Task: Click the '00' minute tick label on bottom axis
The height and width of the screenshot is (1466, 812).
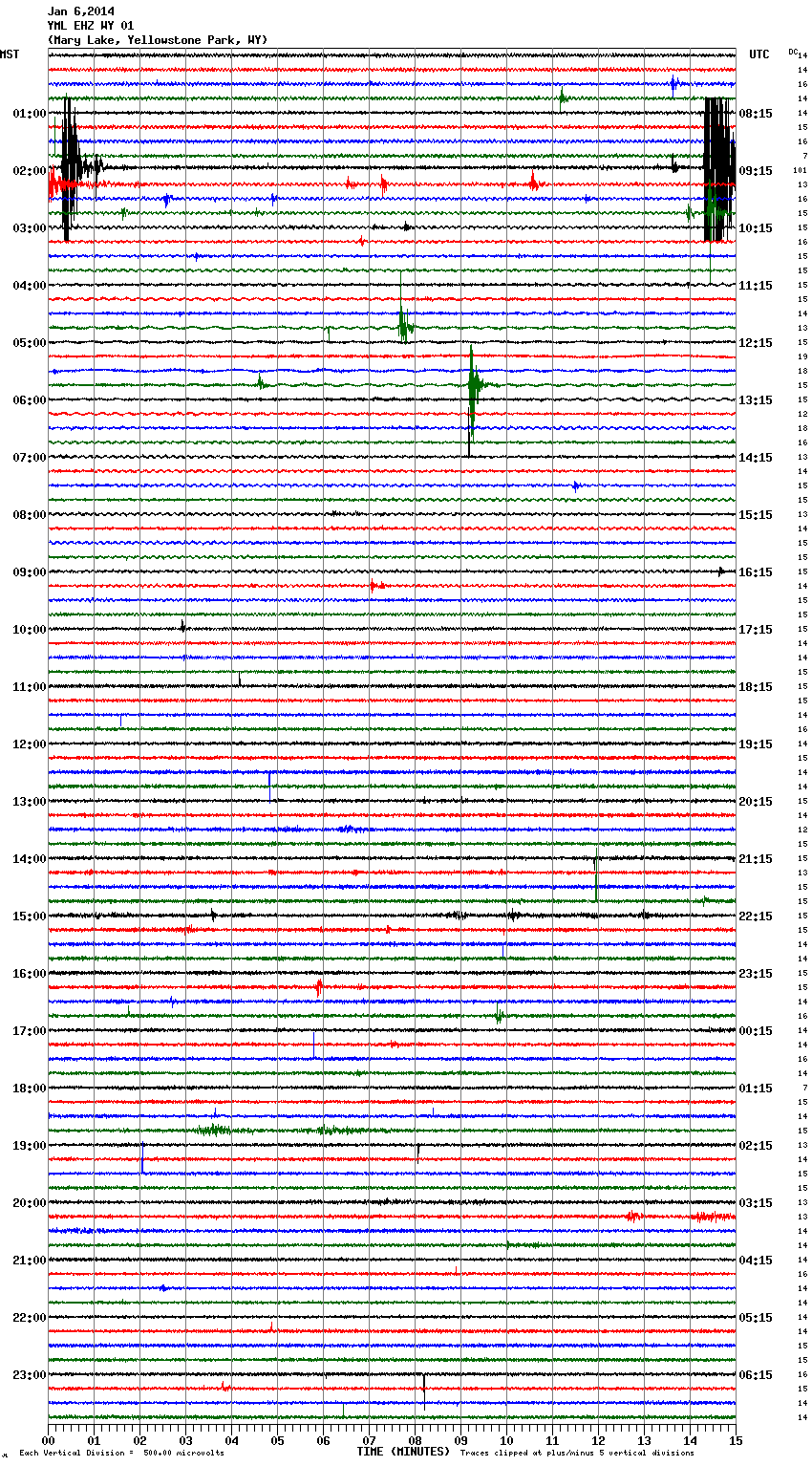Action: tap(49, 1440)
